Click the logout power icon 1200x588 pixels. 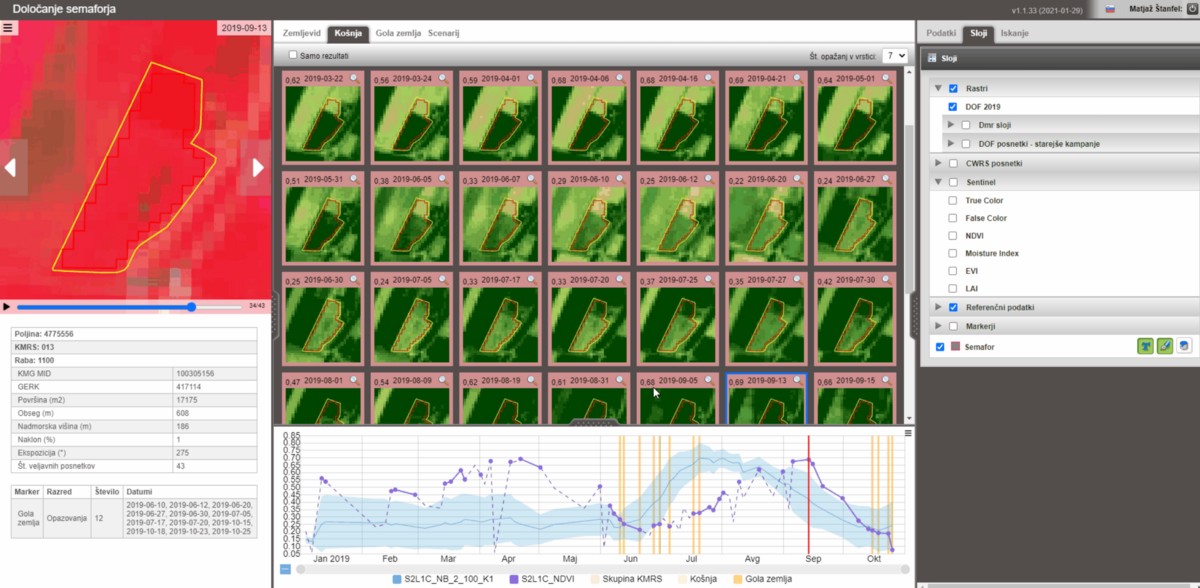tap(1191, 9)
